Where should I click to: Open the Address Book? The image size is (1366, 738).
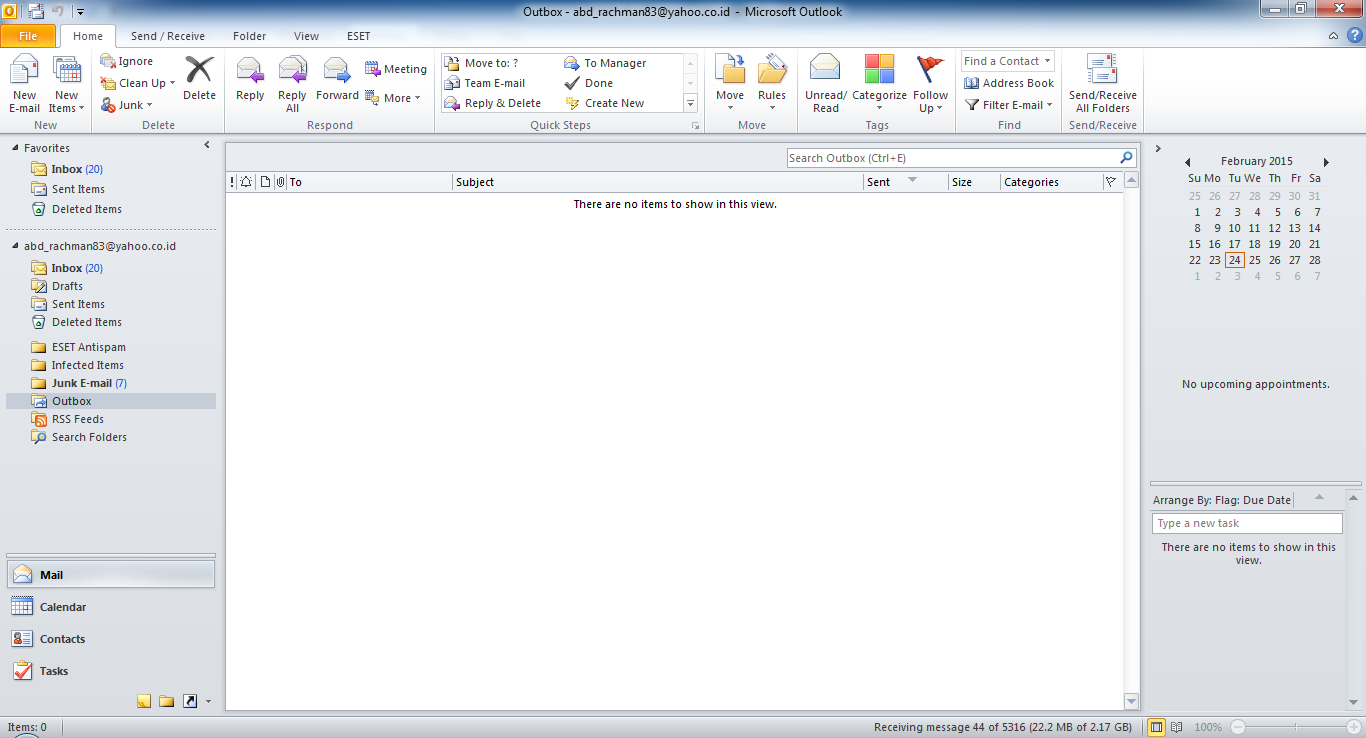1009,83
